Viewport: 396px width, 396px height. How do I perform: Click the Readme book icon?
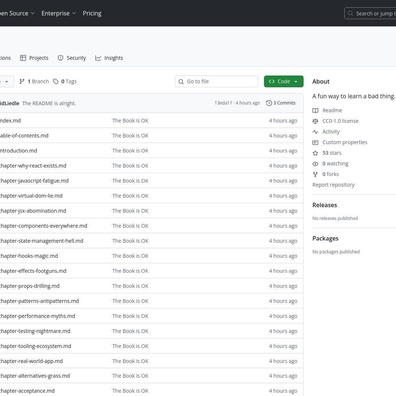coord(315,110)
